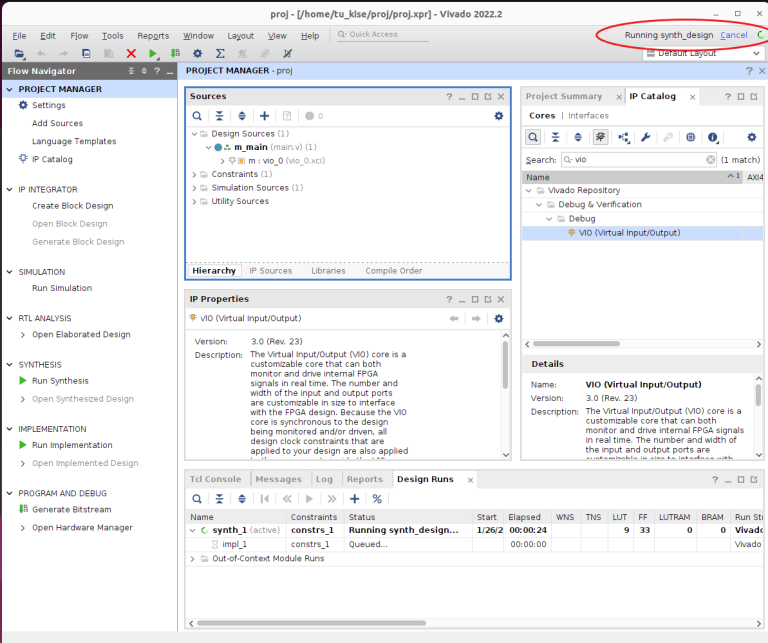This screenshot has height=643, width=768.
Task: Expand Out-of-Context Module Runs row
Action: [x=192, y=558]
